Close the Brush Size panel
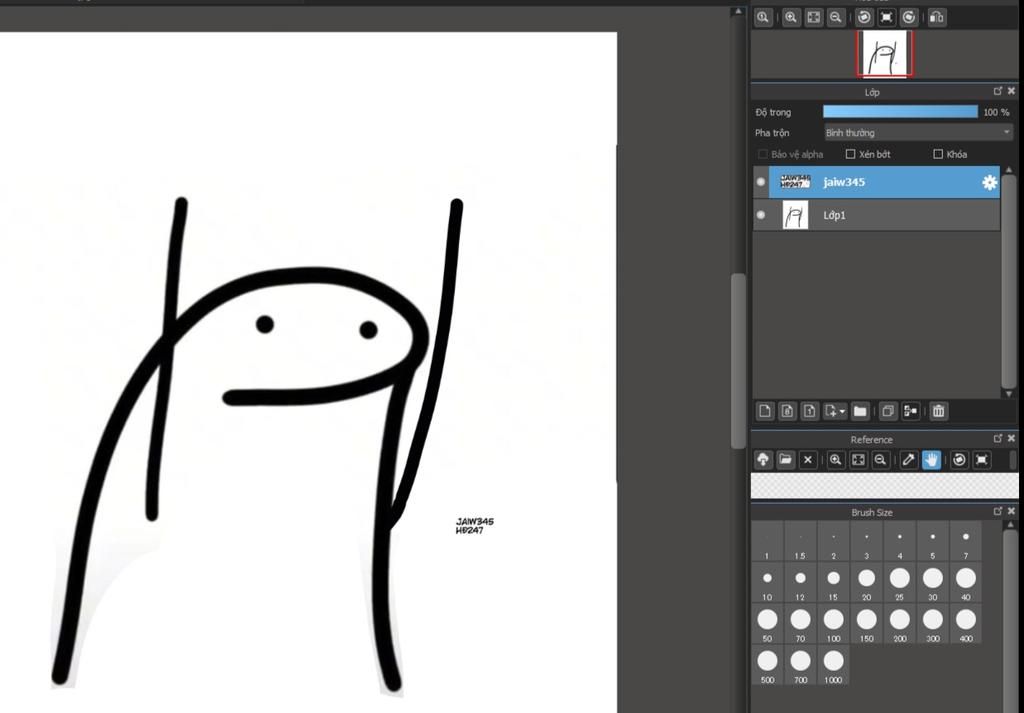The image size is (1024, 713). [x=1012, y=511]
